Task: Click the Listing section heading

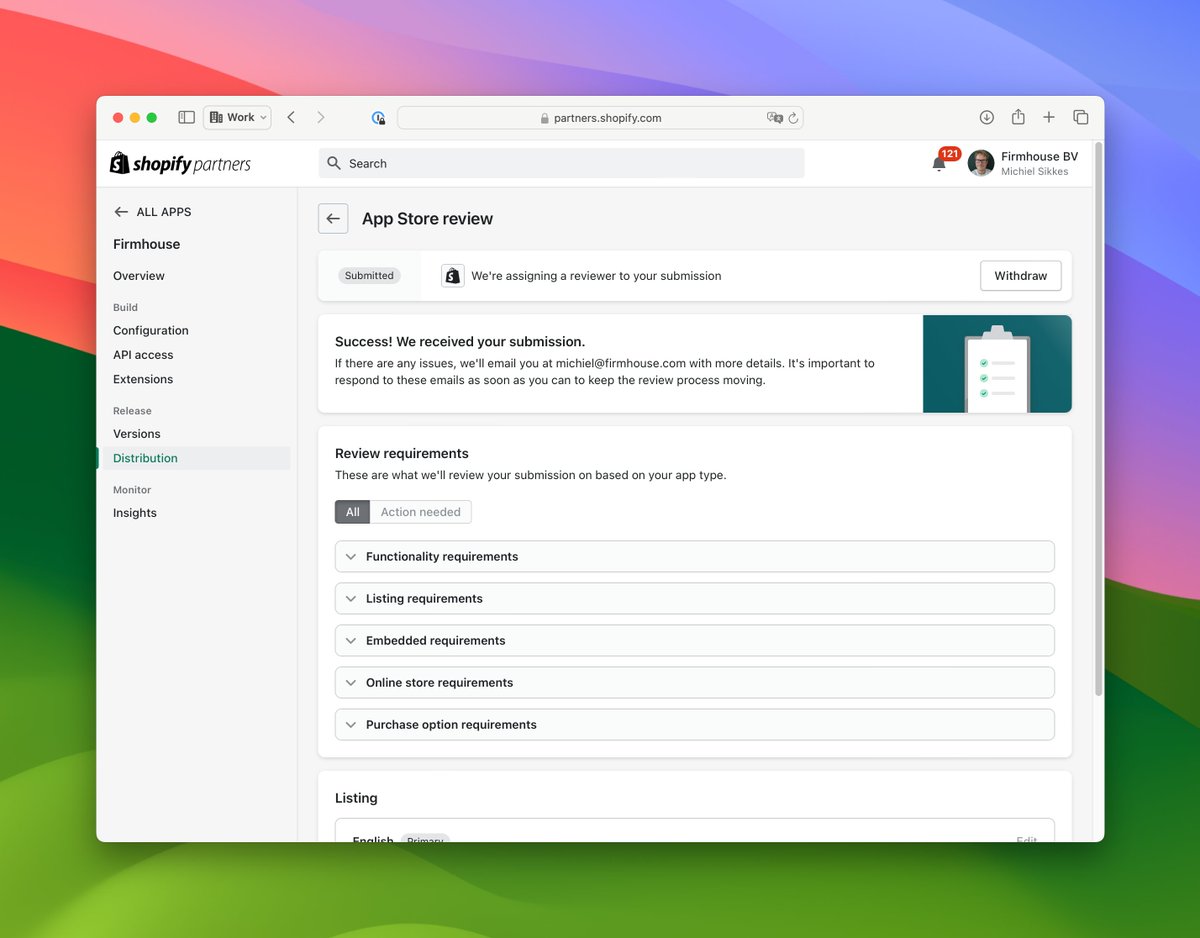Action: click(x=356, y=798)
